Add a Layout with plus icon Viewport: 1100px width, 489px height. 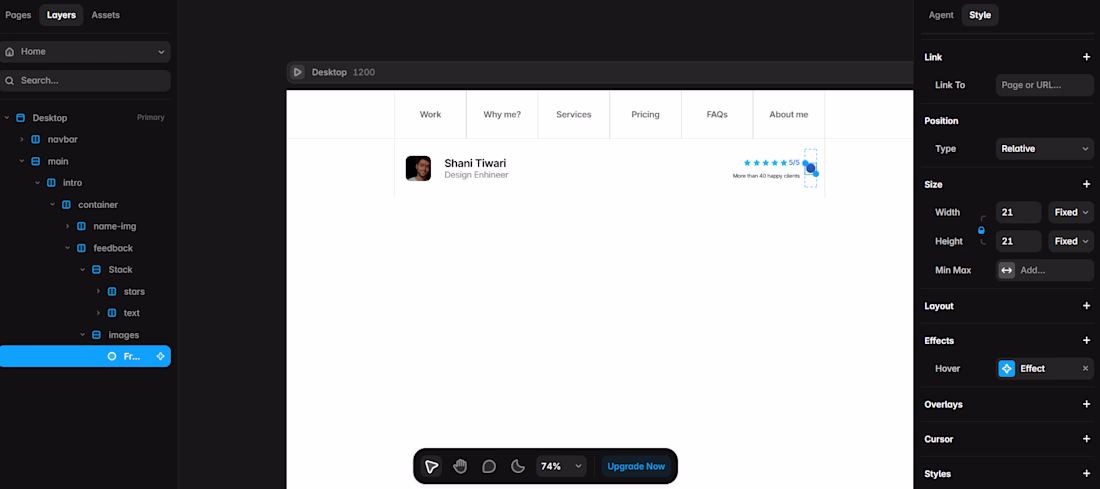(1086, 306)
